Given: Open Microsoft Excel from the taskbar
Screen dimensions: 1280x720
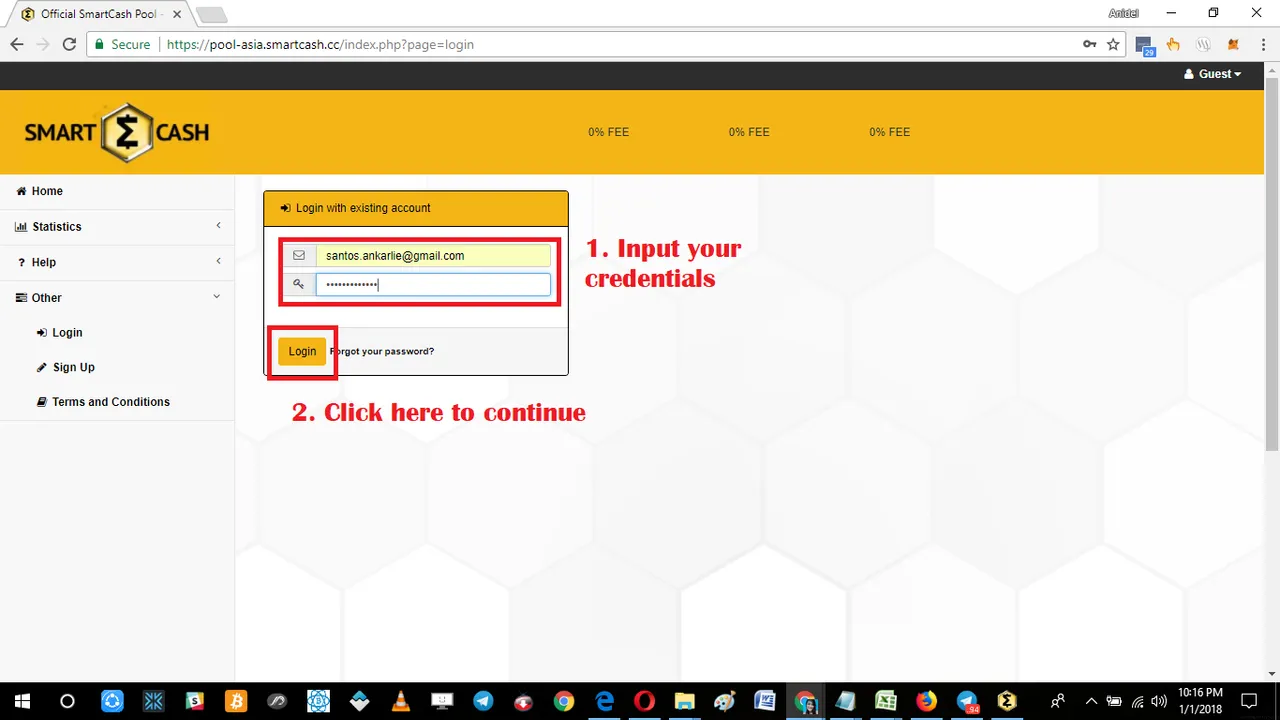Looking at the screenshot, I should coord(886,701).
